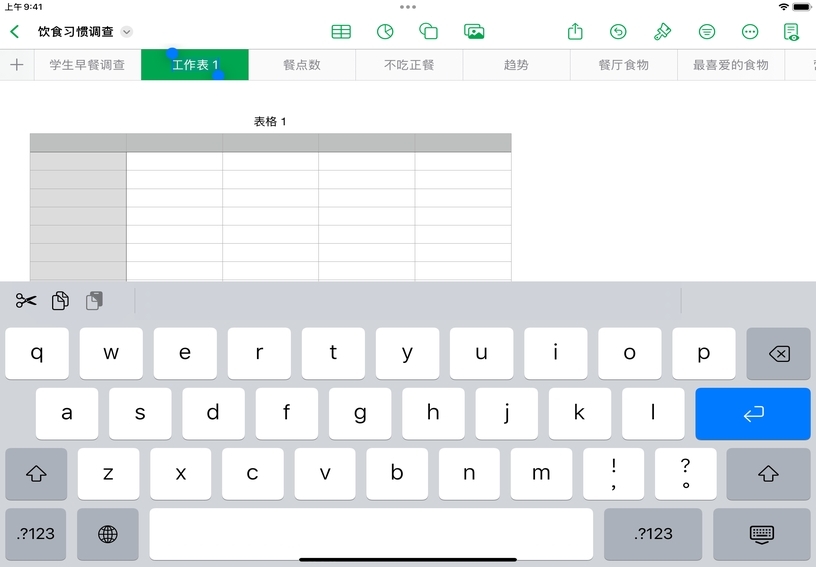Screen dimensions: 816x567
Task: Switch to the left .?123 symbols keyboard
Action: click(37, 534)
